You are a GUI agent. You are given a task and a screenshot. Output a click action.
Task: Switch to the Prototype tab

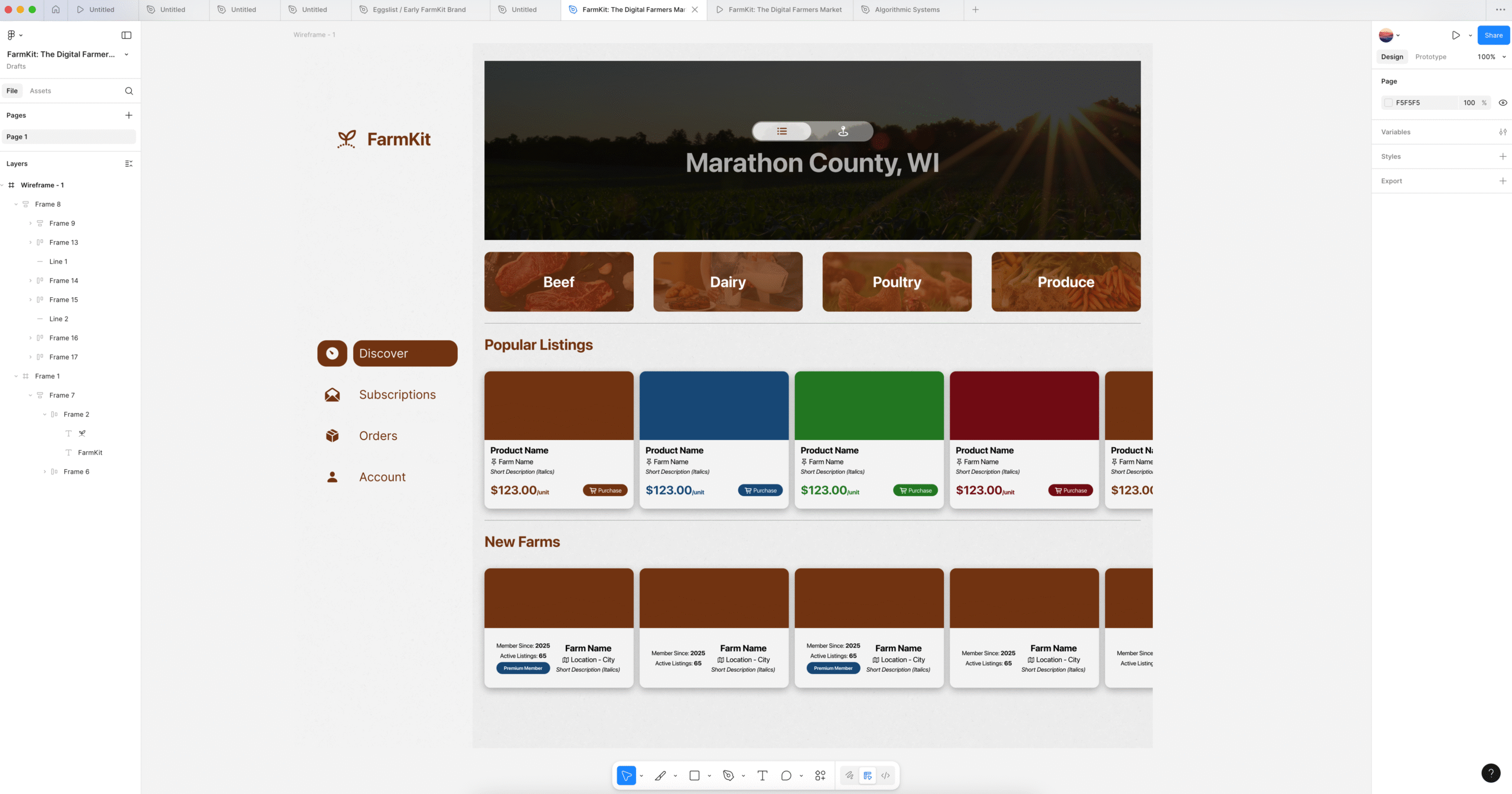(1430, 57)
